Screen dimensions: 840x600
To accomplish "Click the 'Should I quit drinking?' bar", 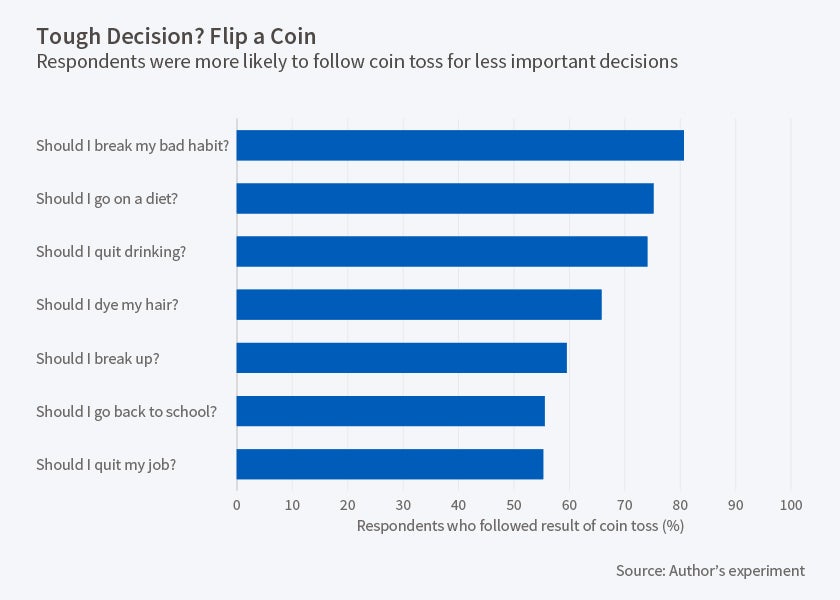I will (442, 251).
